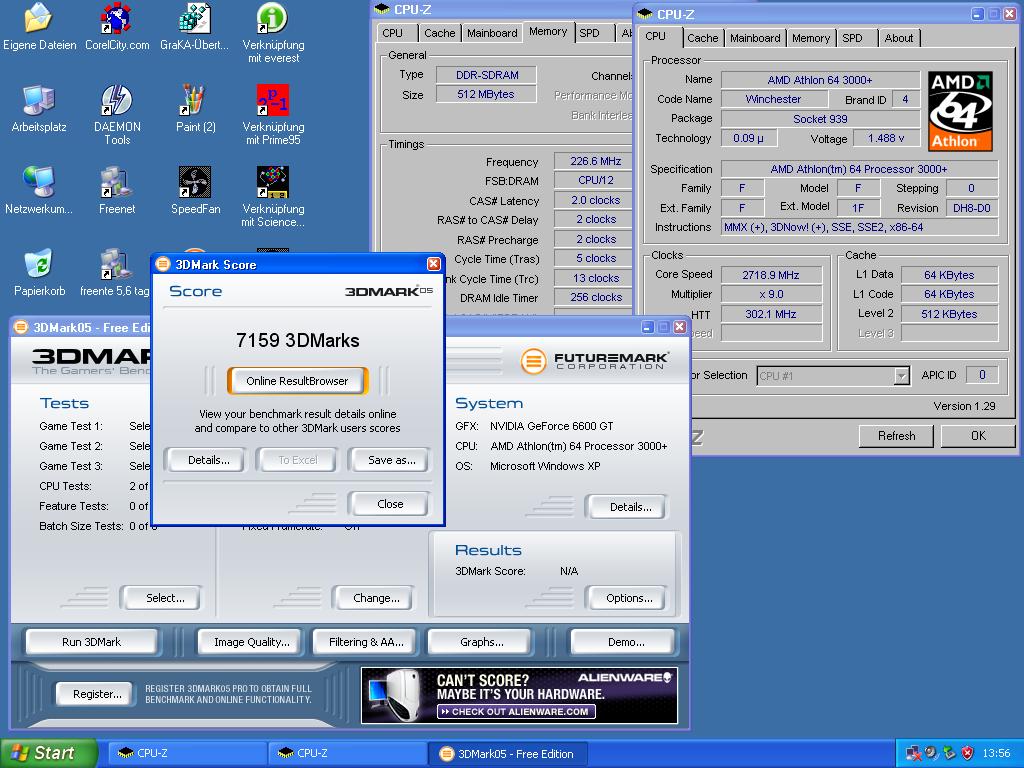Viewport: 1024px width, 768px height.
Task: Click Change... settings button in 3DMark05
Action: click(x=376, y=598)
